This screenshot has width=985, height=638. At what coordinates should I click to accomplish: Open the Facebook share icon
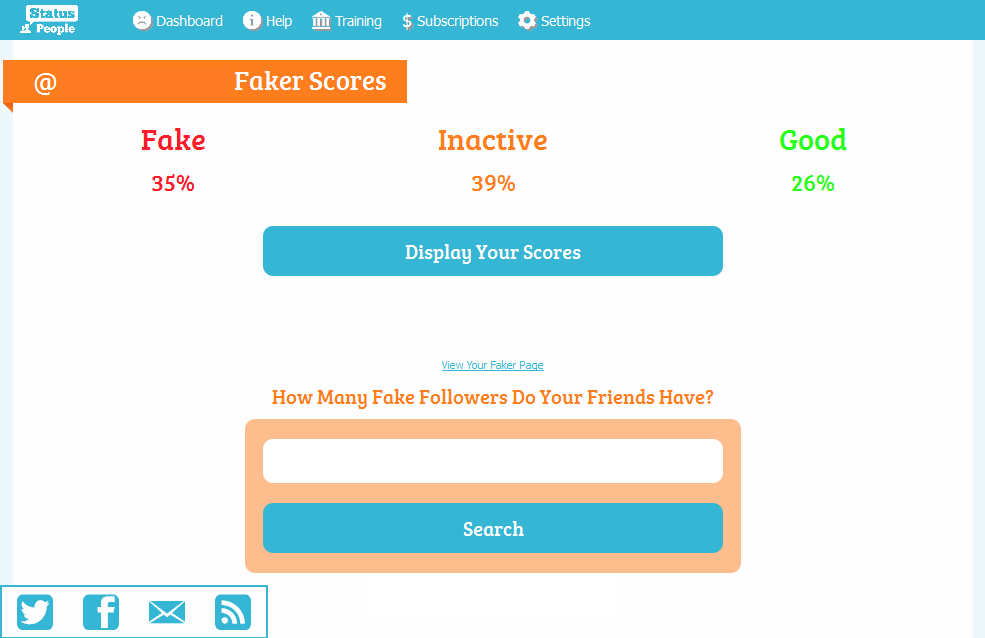[x=101, y=612]
